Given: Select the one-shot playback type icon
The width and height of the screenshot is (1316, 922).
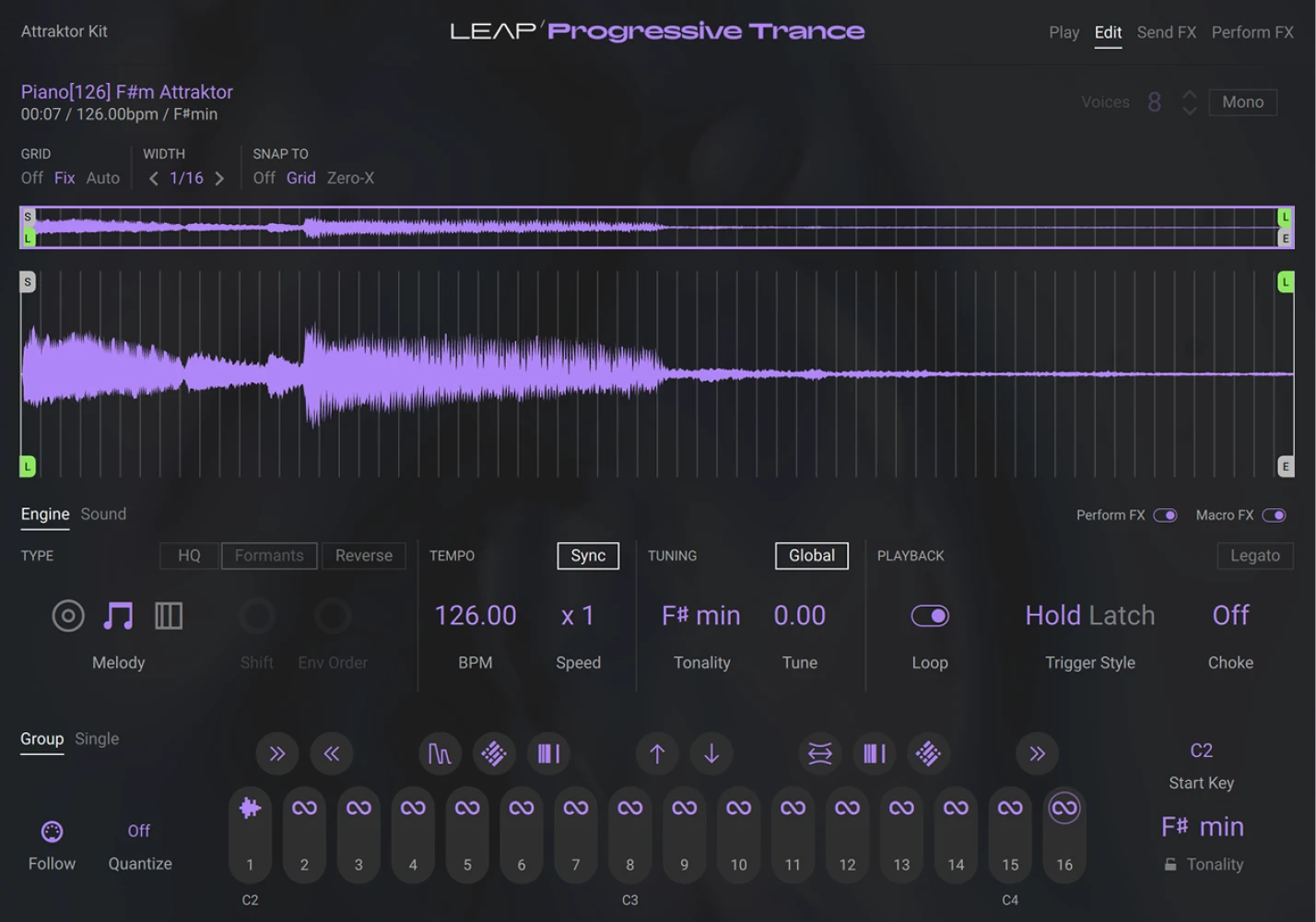Looking at the screenshot, I should point(67,615).
